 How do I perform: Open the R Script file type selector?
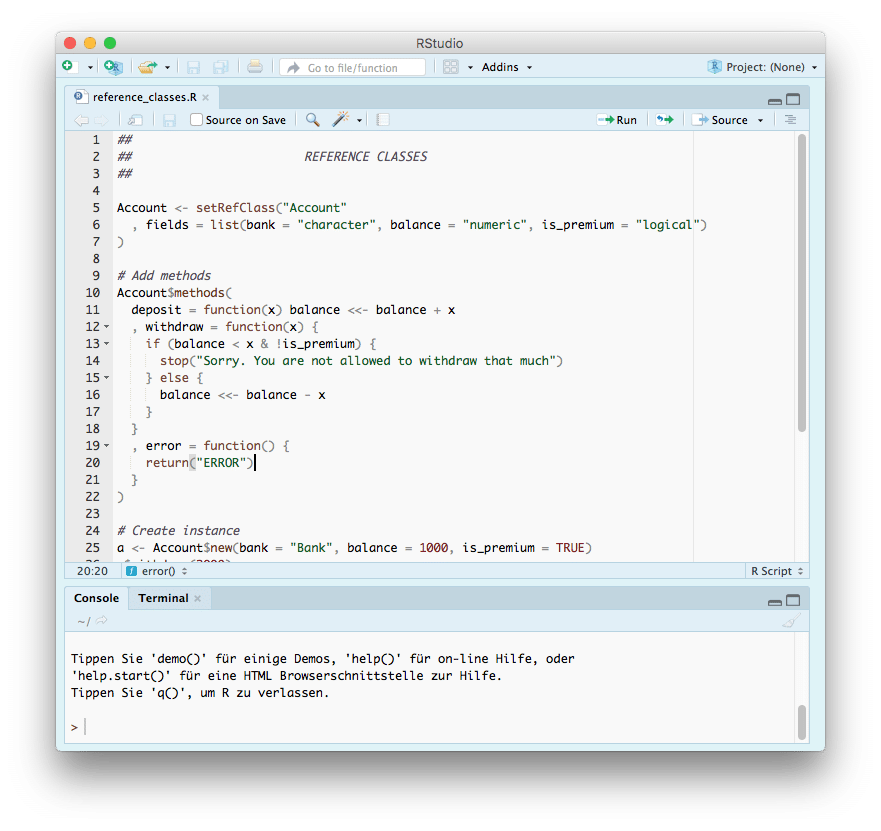coord(777,571)
